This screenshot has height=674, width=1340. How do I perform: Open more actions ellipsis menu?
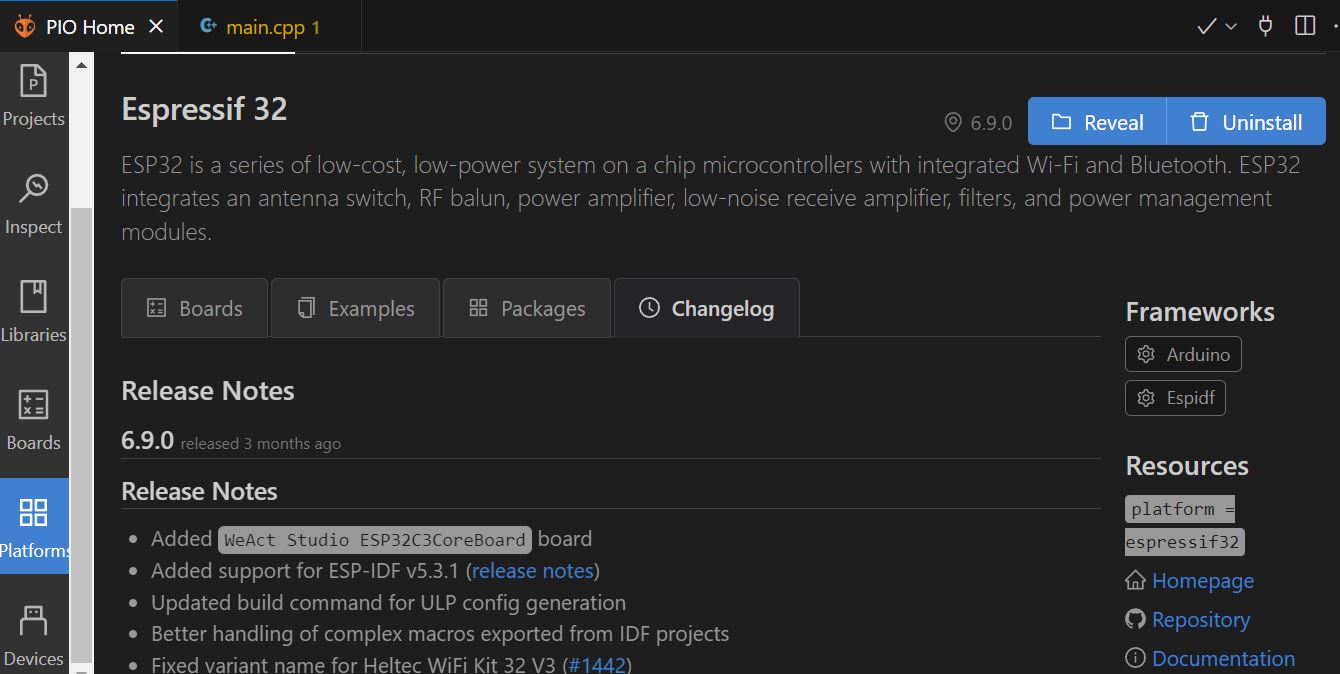pos(1334,26)
